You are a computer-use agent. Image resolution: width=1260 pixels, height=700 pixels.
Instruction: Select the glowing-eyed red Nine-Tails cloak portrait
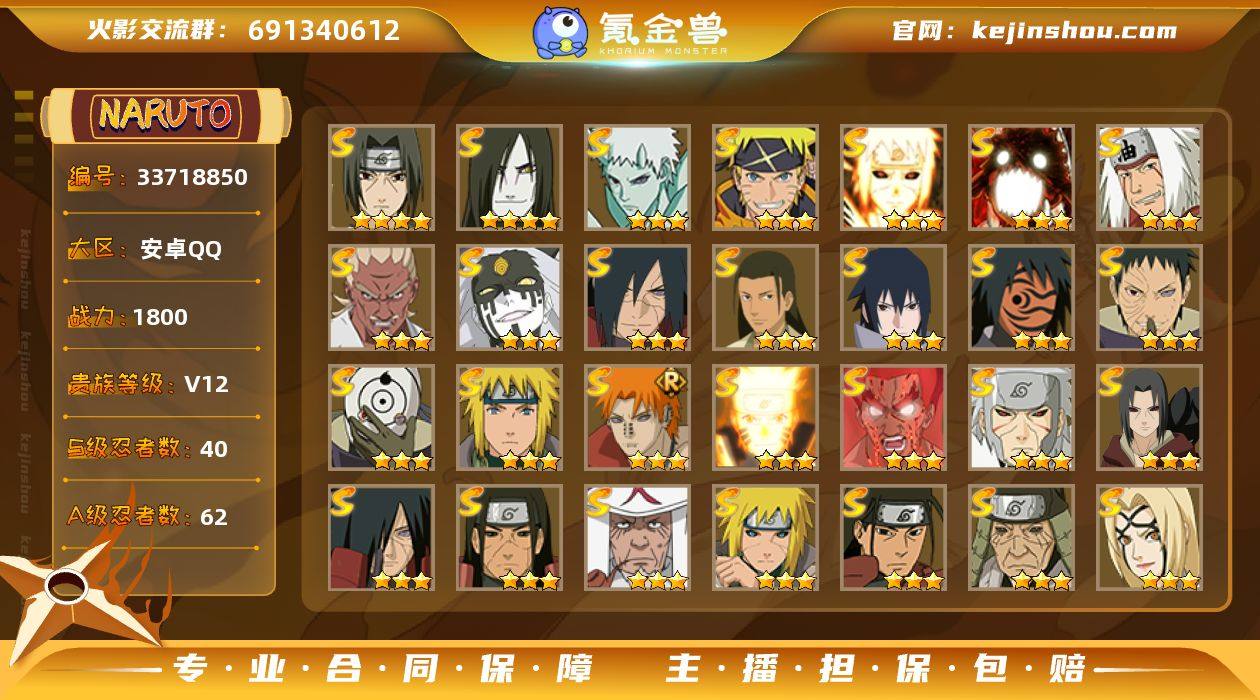(1021, 178)
